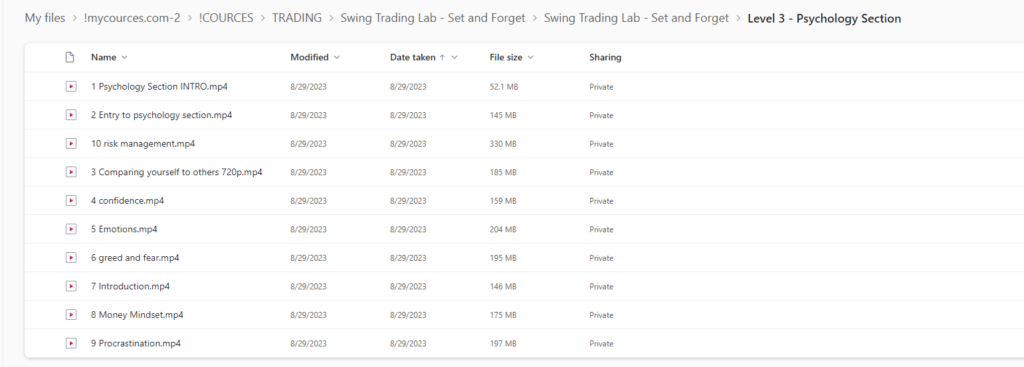Open 3 Comparing yourself to others 720p.mp4

click(176, 172)
